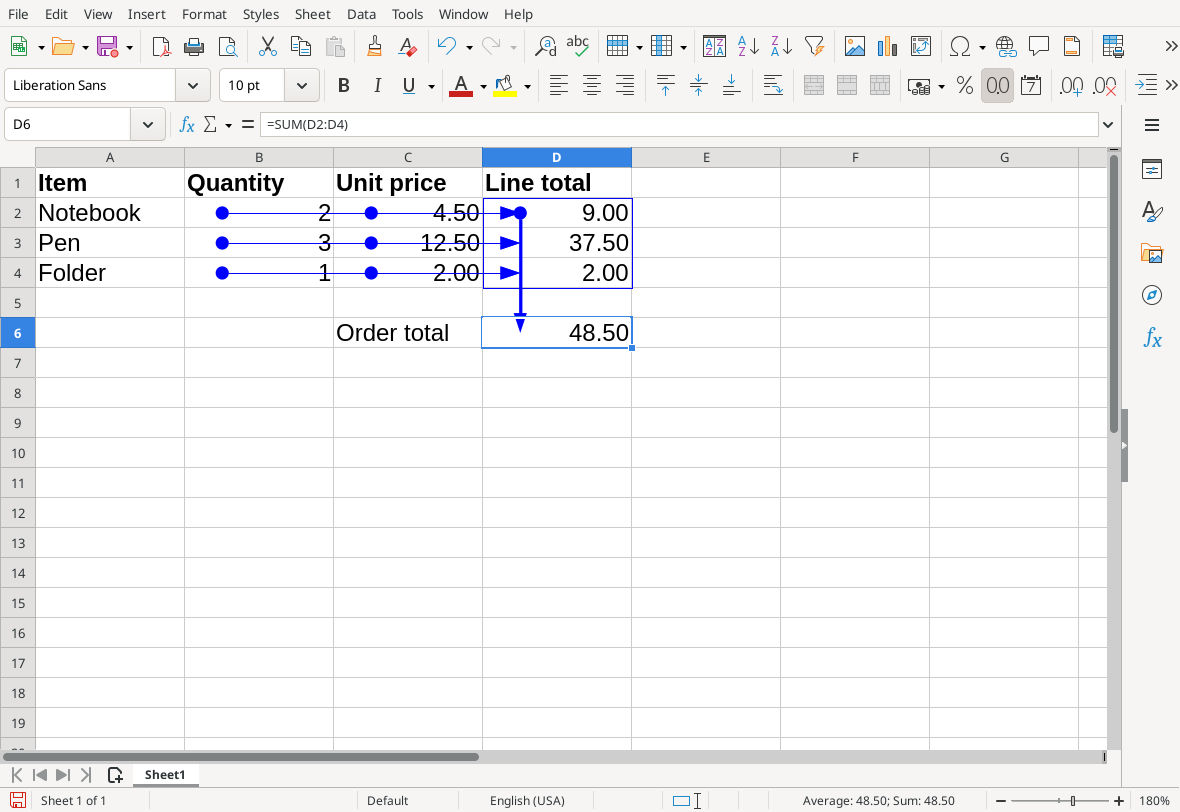Open the Insert menu
The width and height of the screenshot is (1180, 812).
coord(147,14)
